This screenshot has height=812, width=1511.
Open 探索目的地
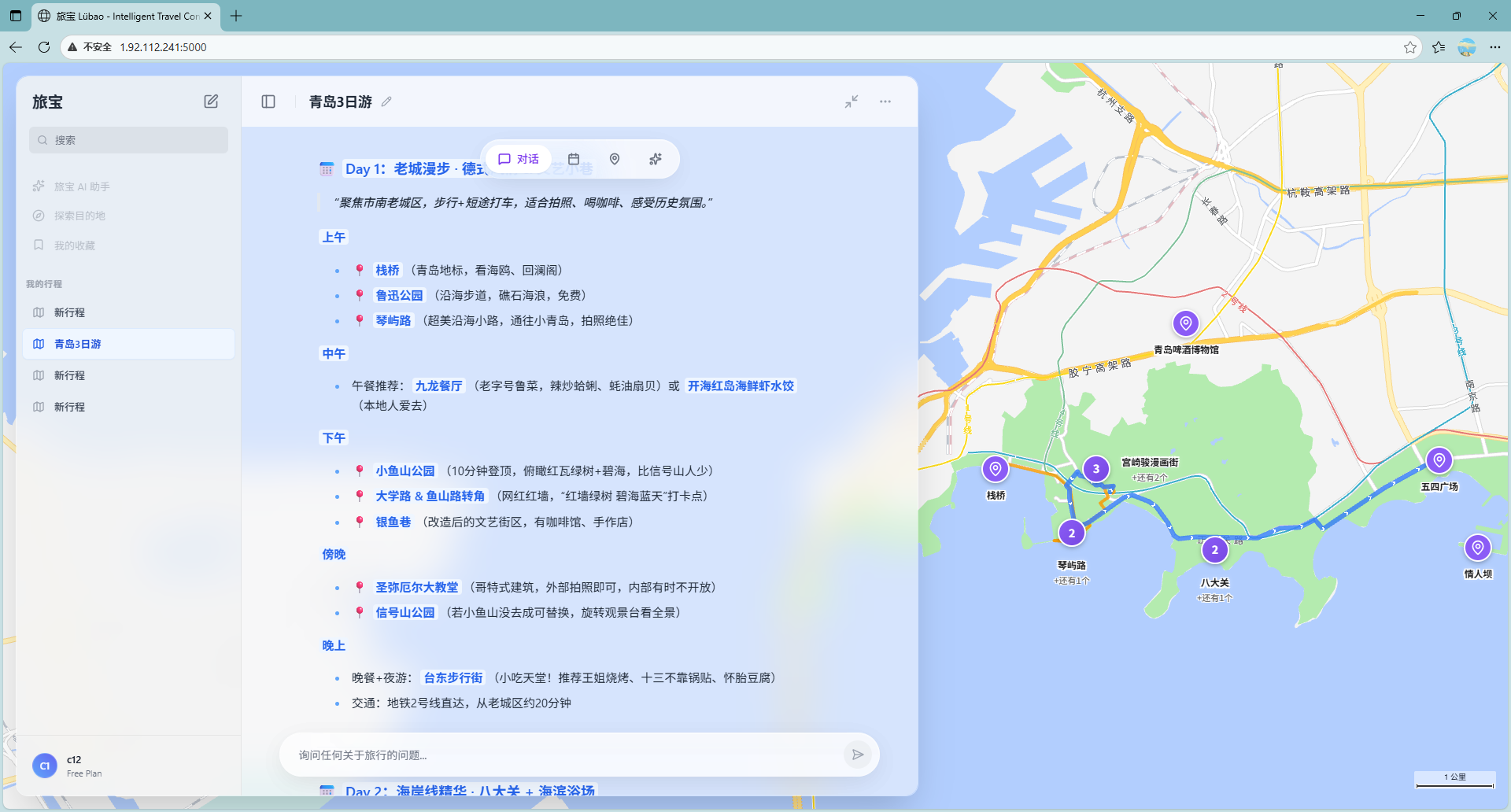click(128, 216)
